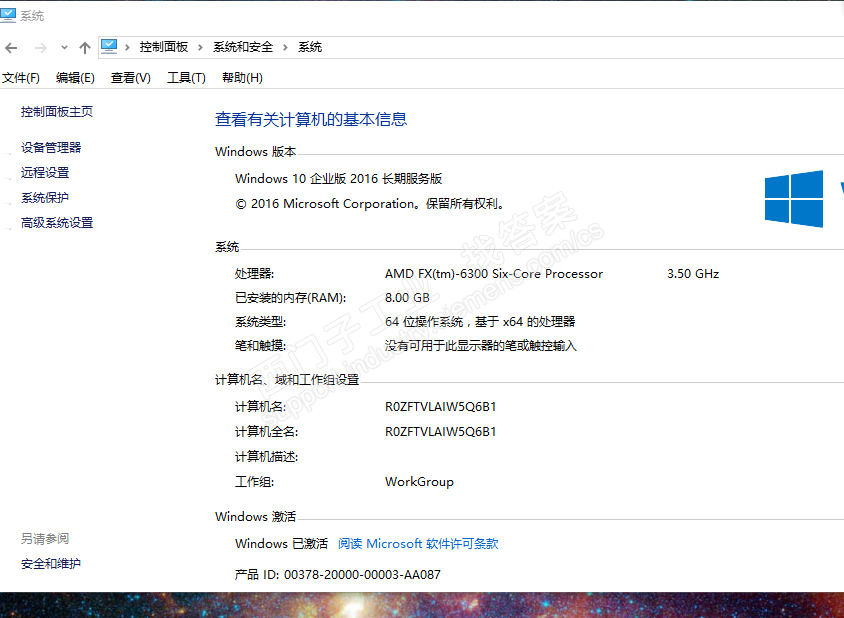Select Windows 10 企业版 2016 长期服务版 text
This screenshot has width=844, height=618.
coord(339,179)
